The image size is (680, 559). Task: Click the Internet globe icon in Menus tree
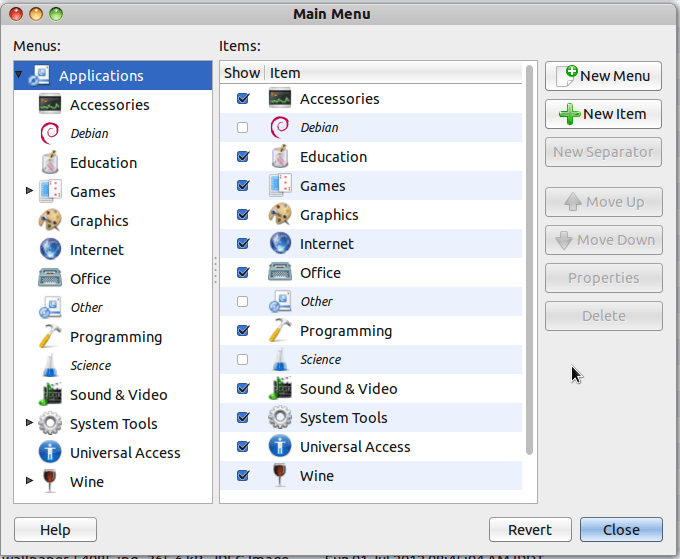click(50, 250)
